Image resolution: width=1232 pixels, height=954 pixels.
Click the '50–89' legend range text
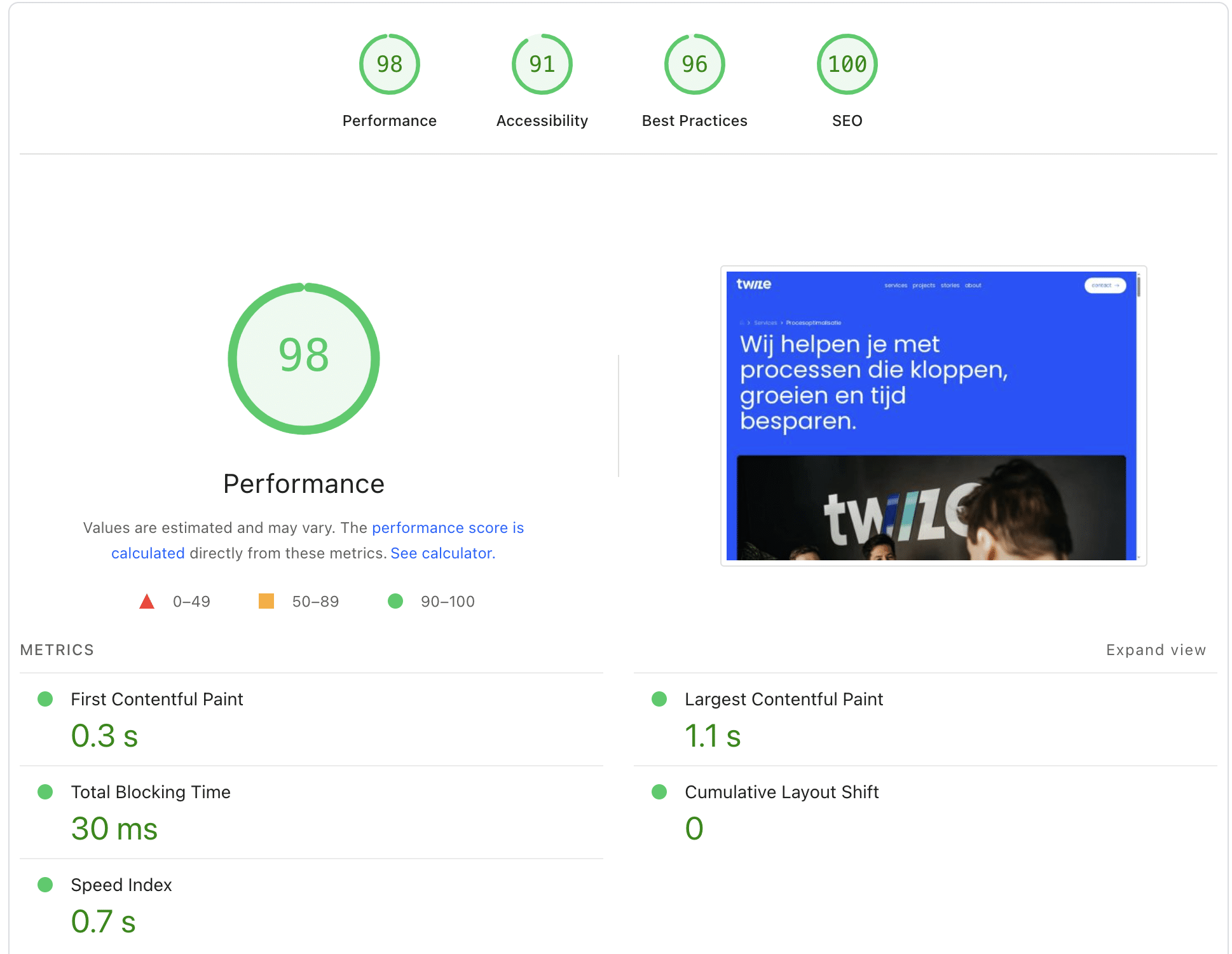tap(315, 602)
